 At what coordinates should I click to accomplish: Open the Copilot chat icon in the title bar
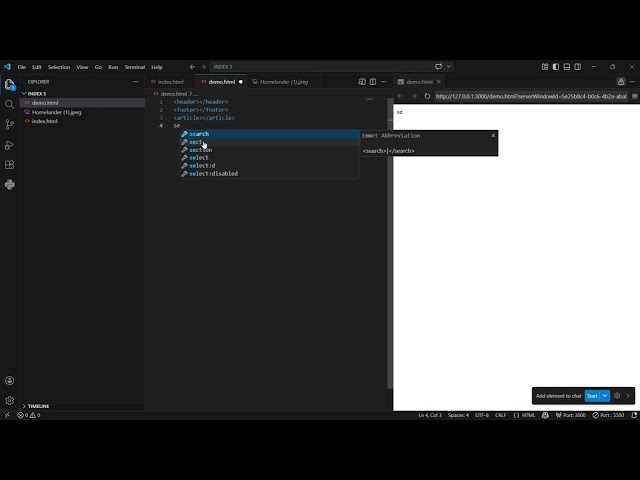(438, 67)
